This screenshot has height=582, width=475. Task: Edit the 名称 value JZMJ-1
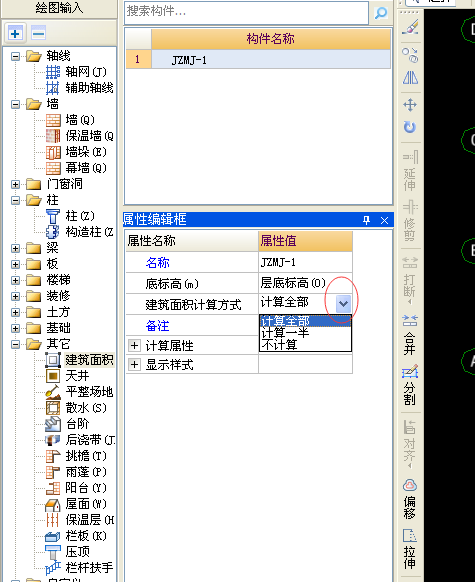click(305, 262)
